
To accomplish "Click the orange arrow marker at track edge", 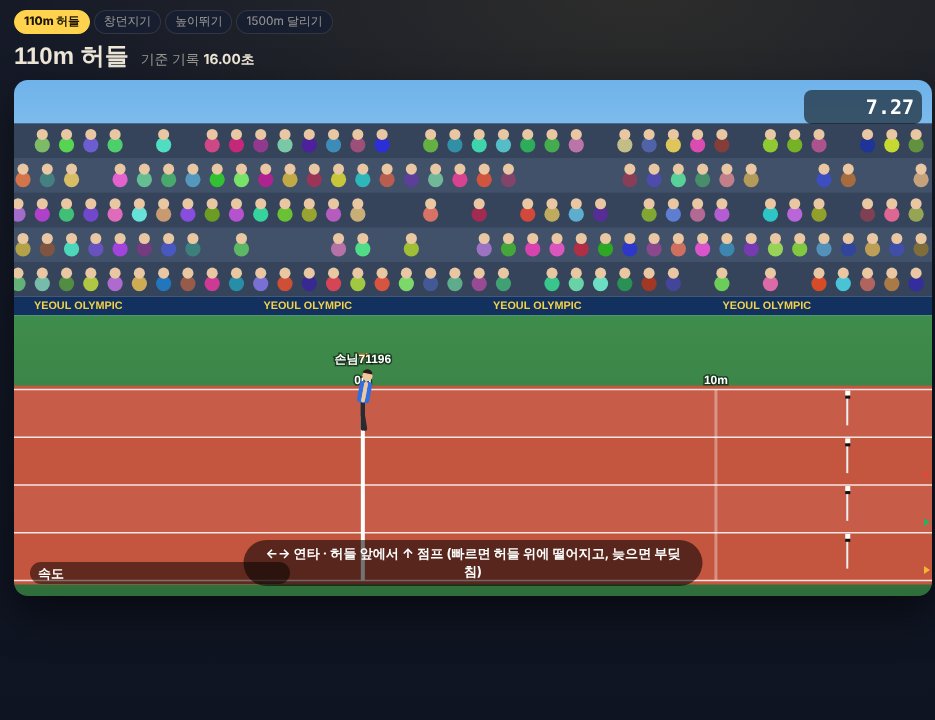I will pyautogui.click(x=927, y=570).
